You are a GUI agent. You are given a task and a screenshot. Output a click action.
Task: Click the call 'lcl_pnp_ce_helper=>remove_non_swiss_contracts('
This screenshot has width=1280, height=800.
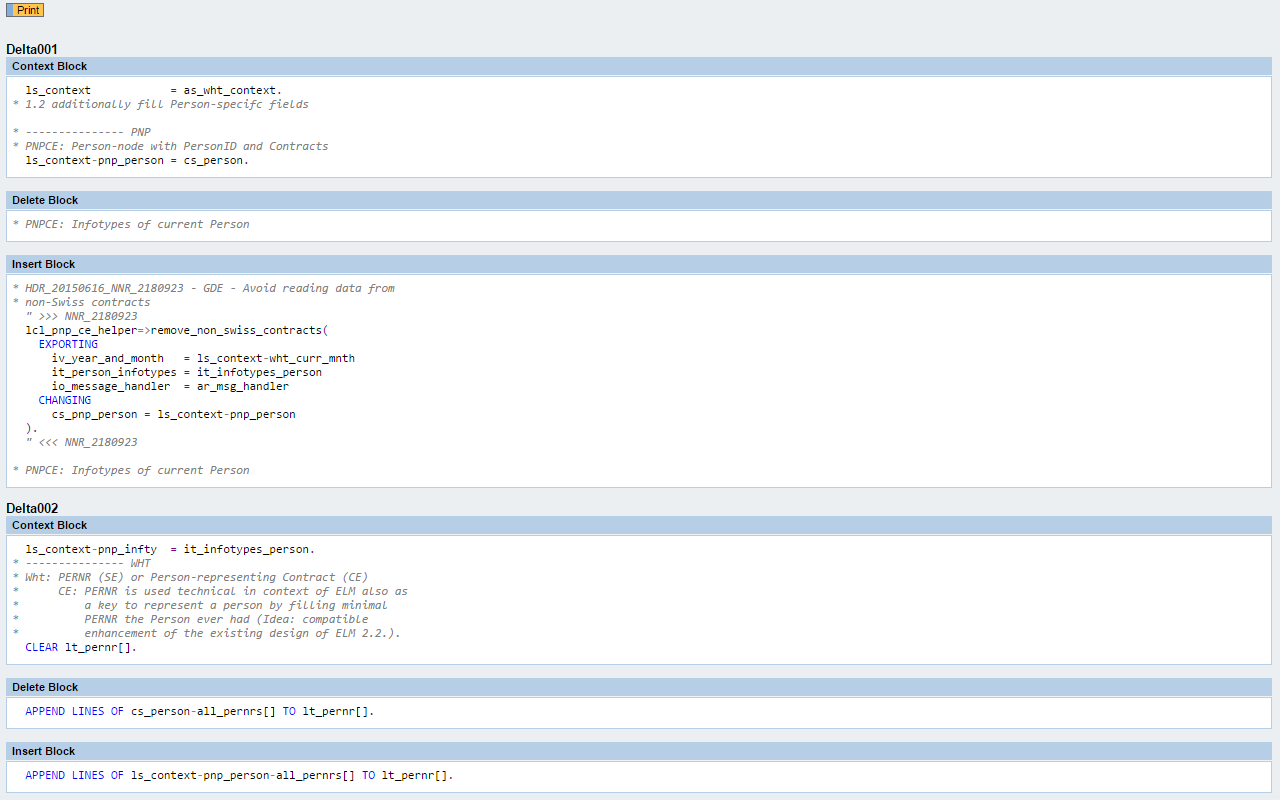point(177,330)
